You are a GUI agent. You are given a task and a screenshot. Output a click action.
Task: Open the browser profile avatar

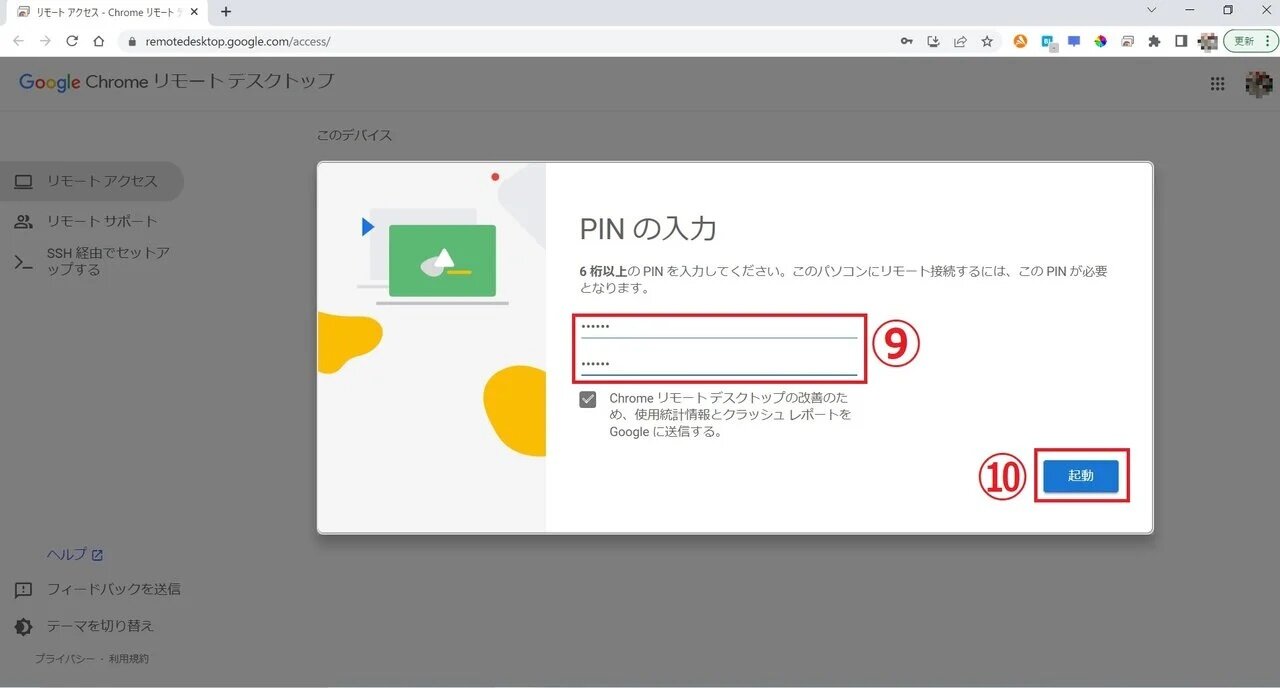pos(1208,41)
